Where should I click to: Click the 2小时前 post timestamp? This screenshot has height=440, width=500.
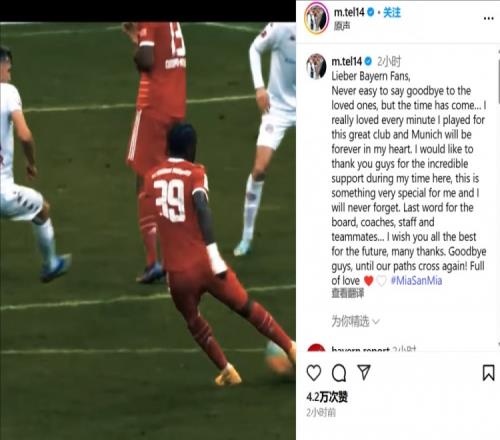(321, 413)
